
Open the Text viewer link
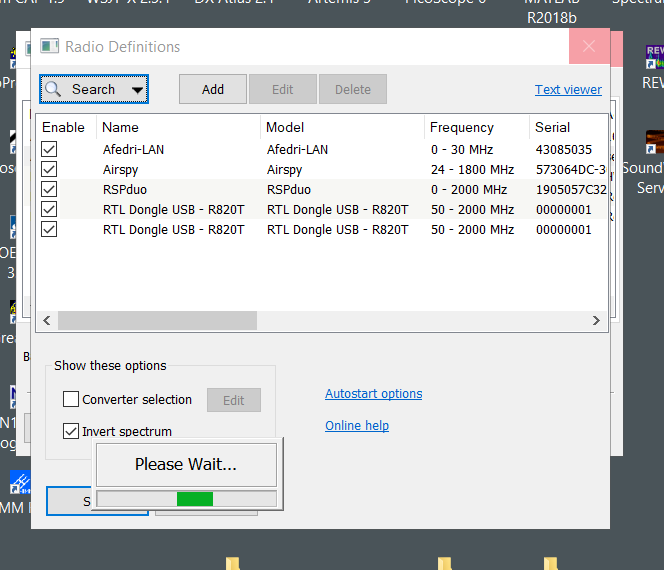point(568,89)
